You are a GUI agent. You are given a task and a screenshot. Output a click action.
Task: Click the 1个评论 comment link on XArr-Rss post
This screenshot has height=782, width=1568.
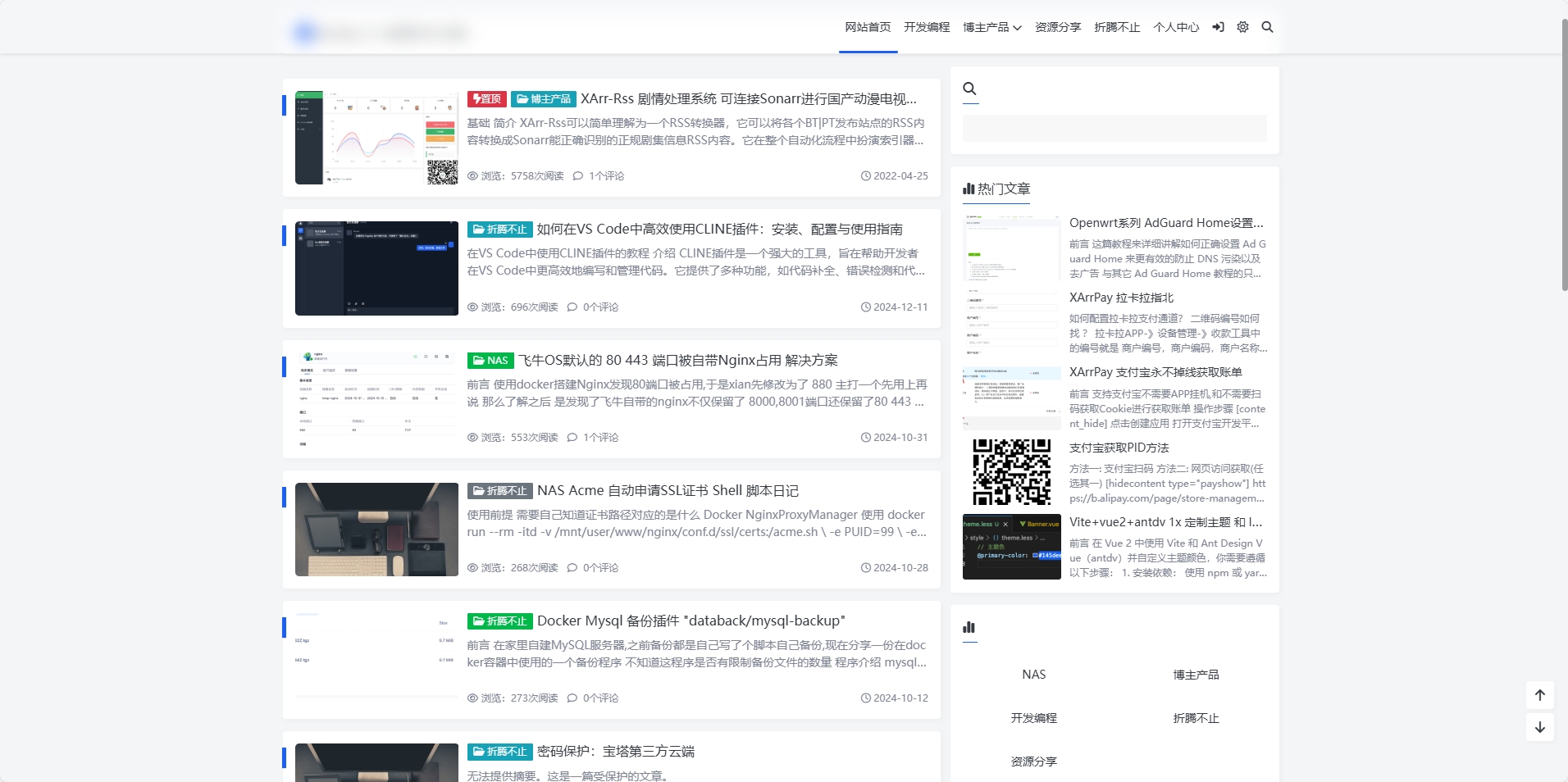599,176
